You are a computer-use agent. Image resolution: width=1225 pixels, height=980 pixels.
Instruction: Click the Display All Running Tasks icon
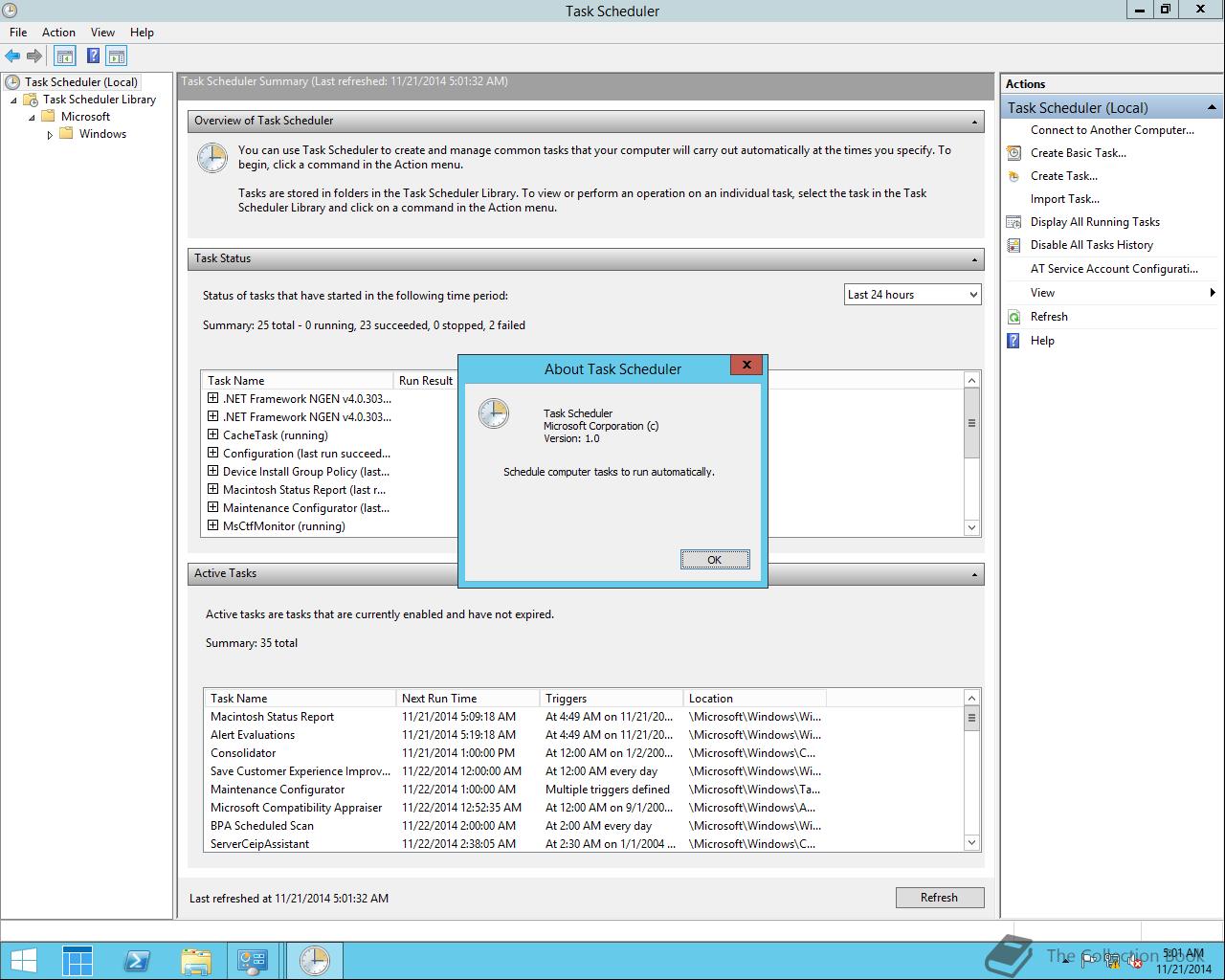[x=1013, y=222]
